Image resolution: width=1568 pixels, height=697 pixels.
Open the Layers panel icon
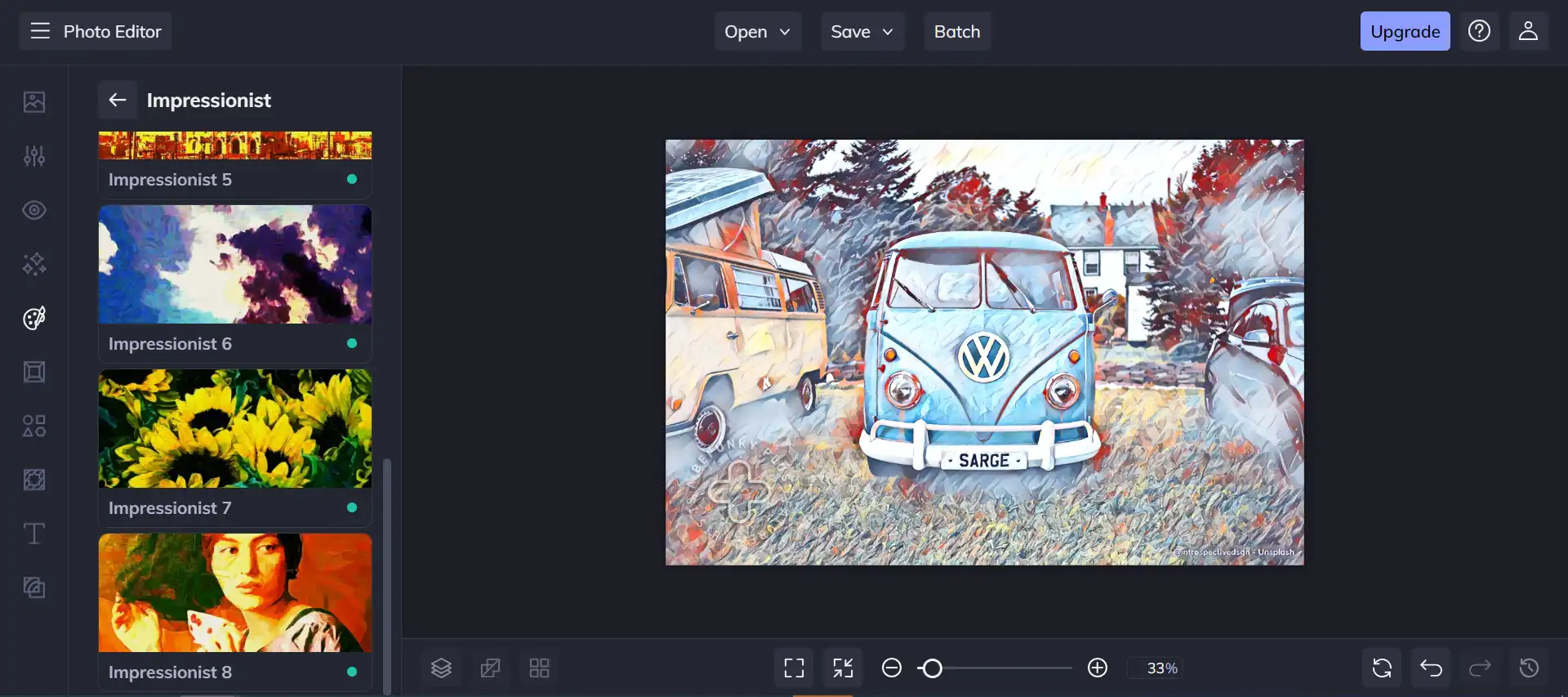pos(441,668)
